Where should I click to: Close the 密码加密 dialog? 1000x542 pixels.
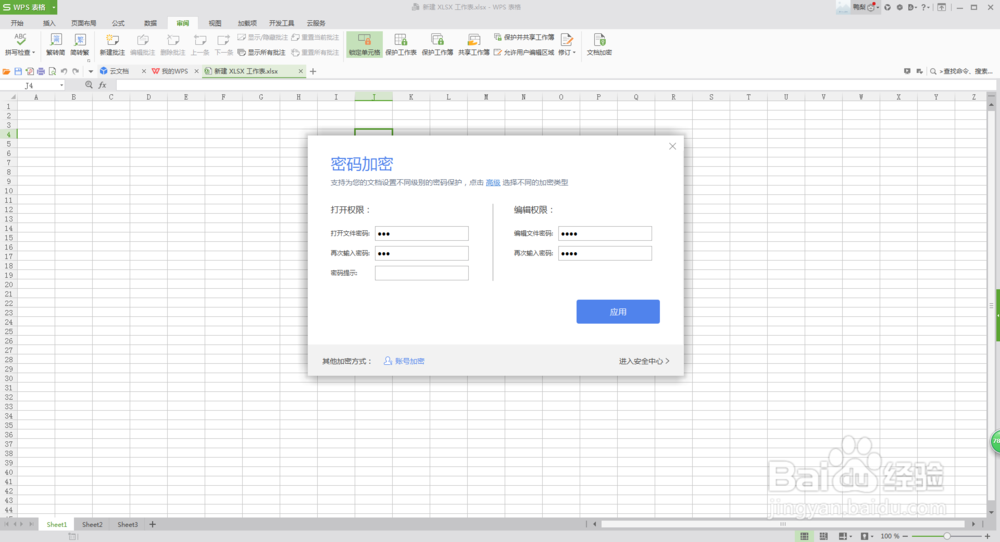pyautogui.click(x=672, y=146)
